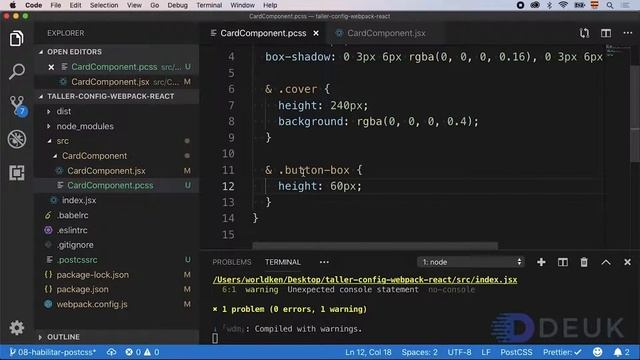The height and width of the screenshot is (360, 640).
Task: Open package.json in the explorer
Action: tap(82, 289)
